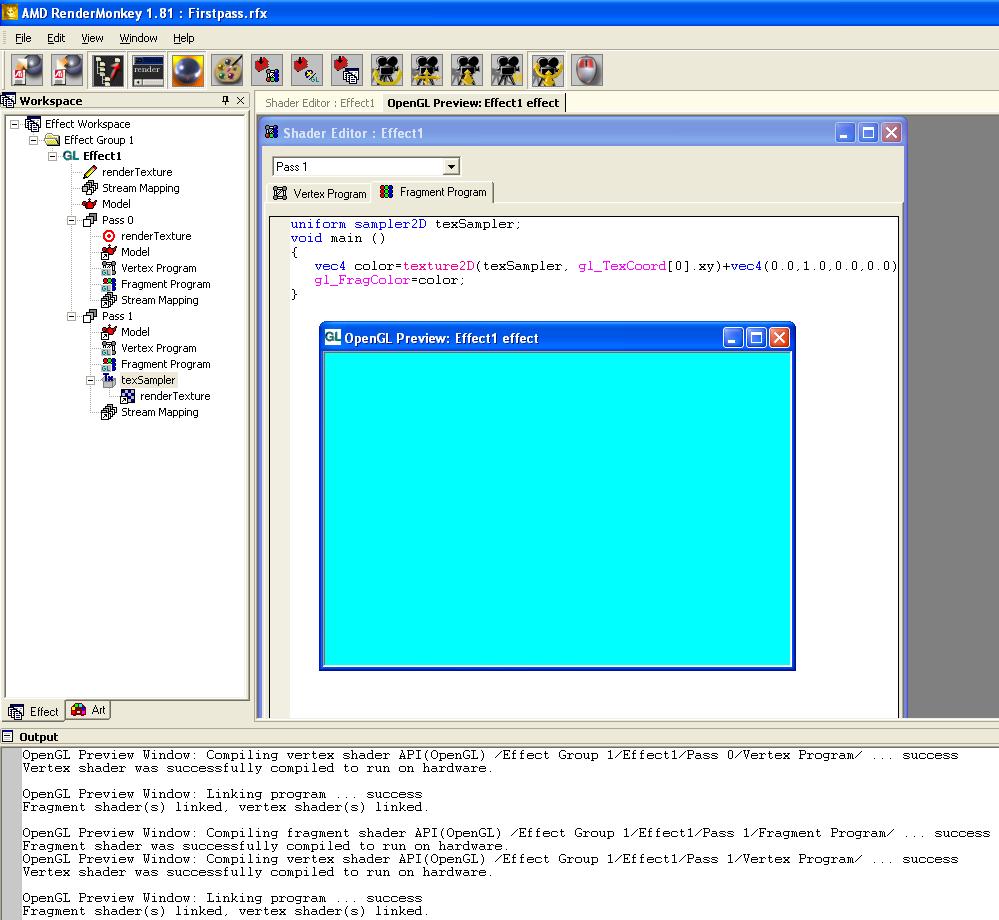Click the 'gl_FragColor=color;' code line
The height and width of the screenshot is (920, 999).
coord(389,280)
